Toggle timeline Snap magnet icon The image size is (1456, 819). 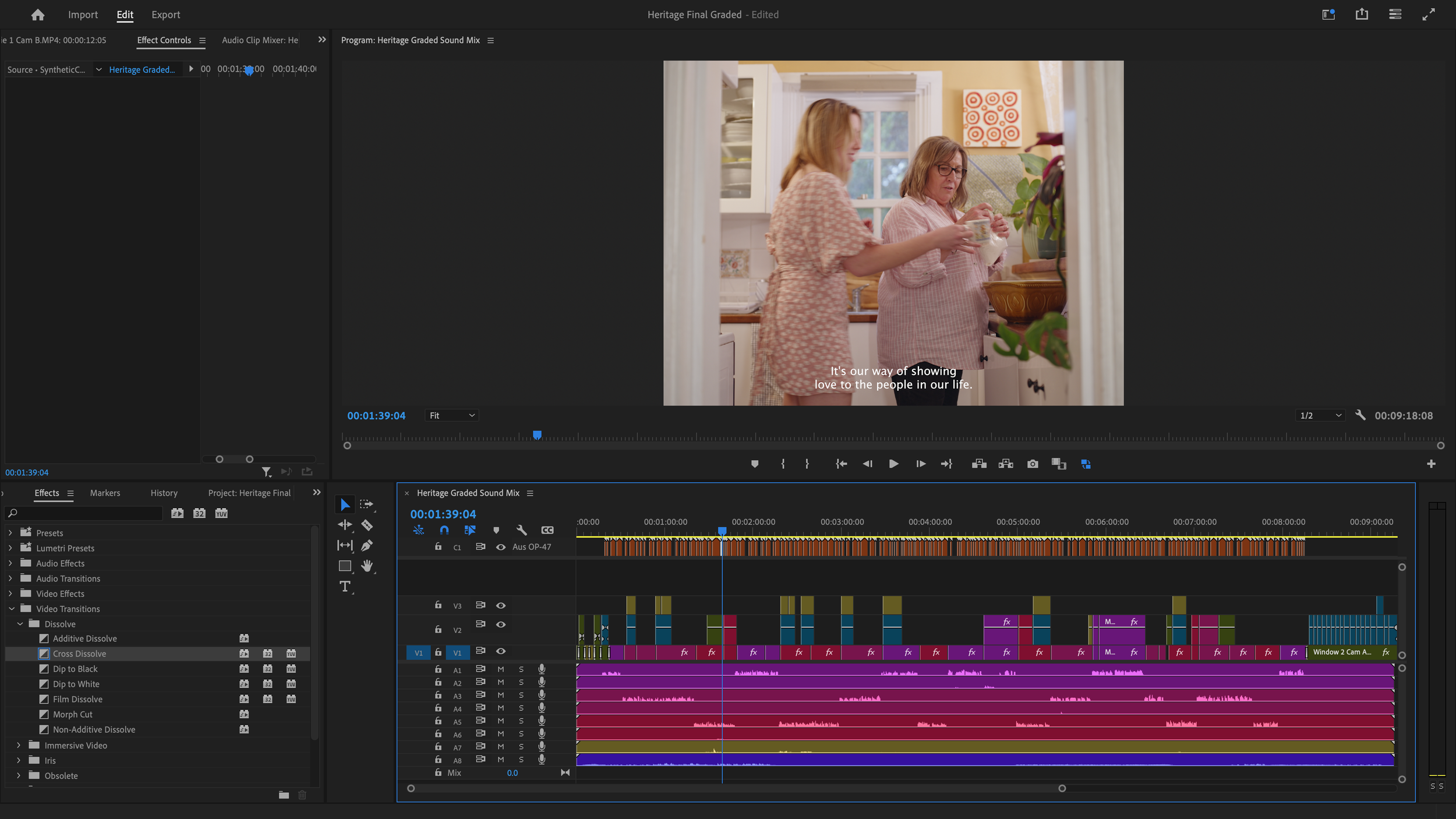pos(444,530)
